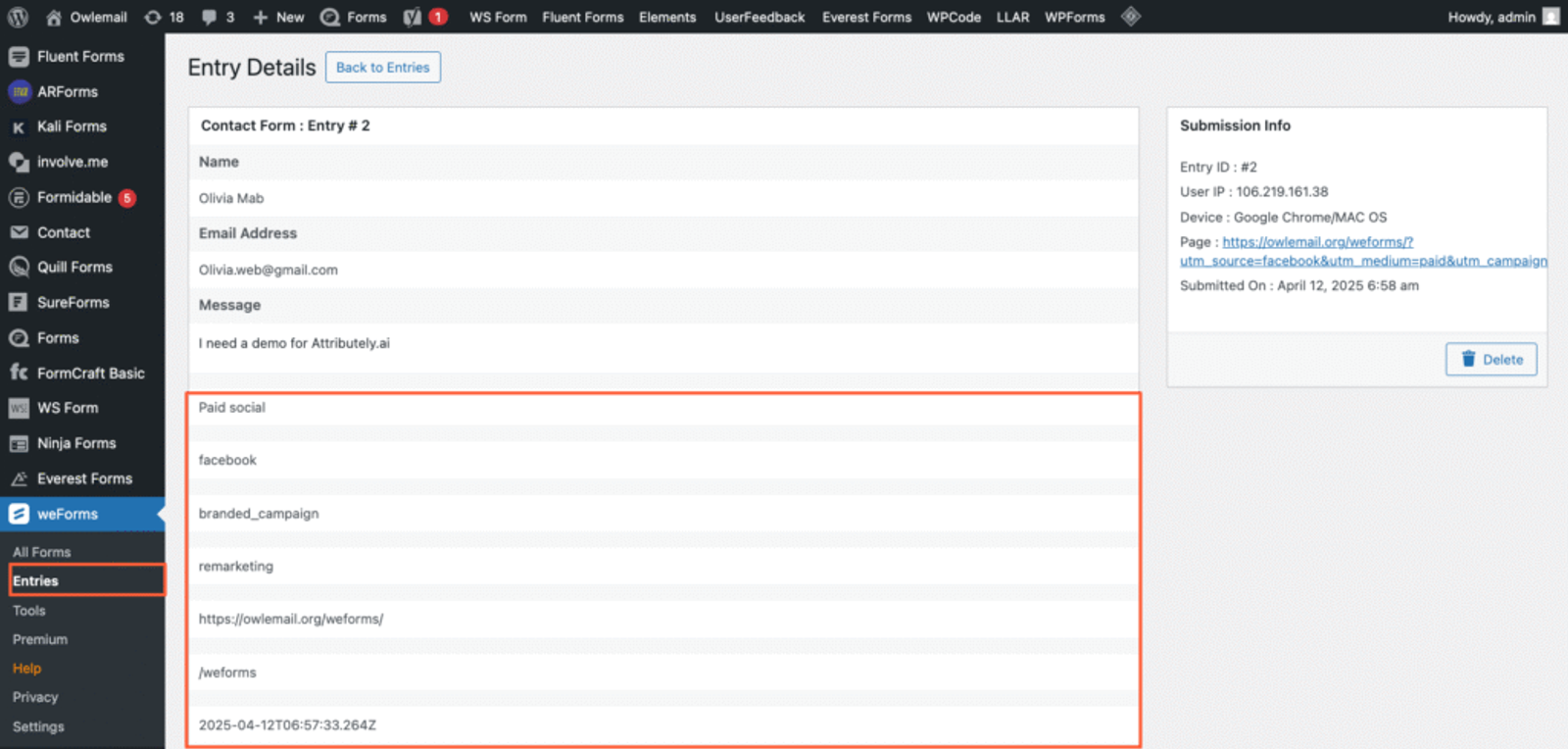Click the involve.me sidebar icon
1568x749 pixels.
[x=19, y=162]
